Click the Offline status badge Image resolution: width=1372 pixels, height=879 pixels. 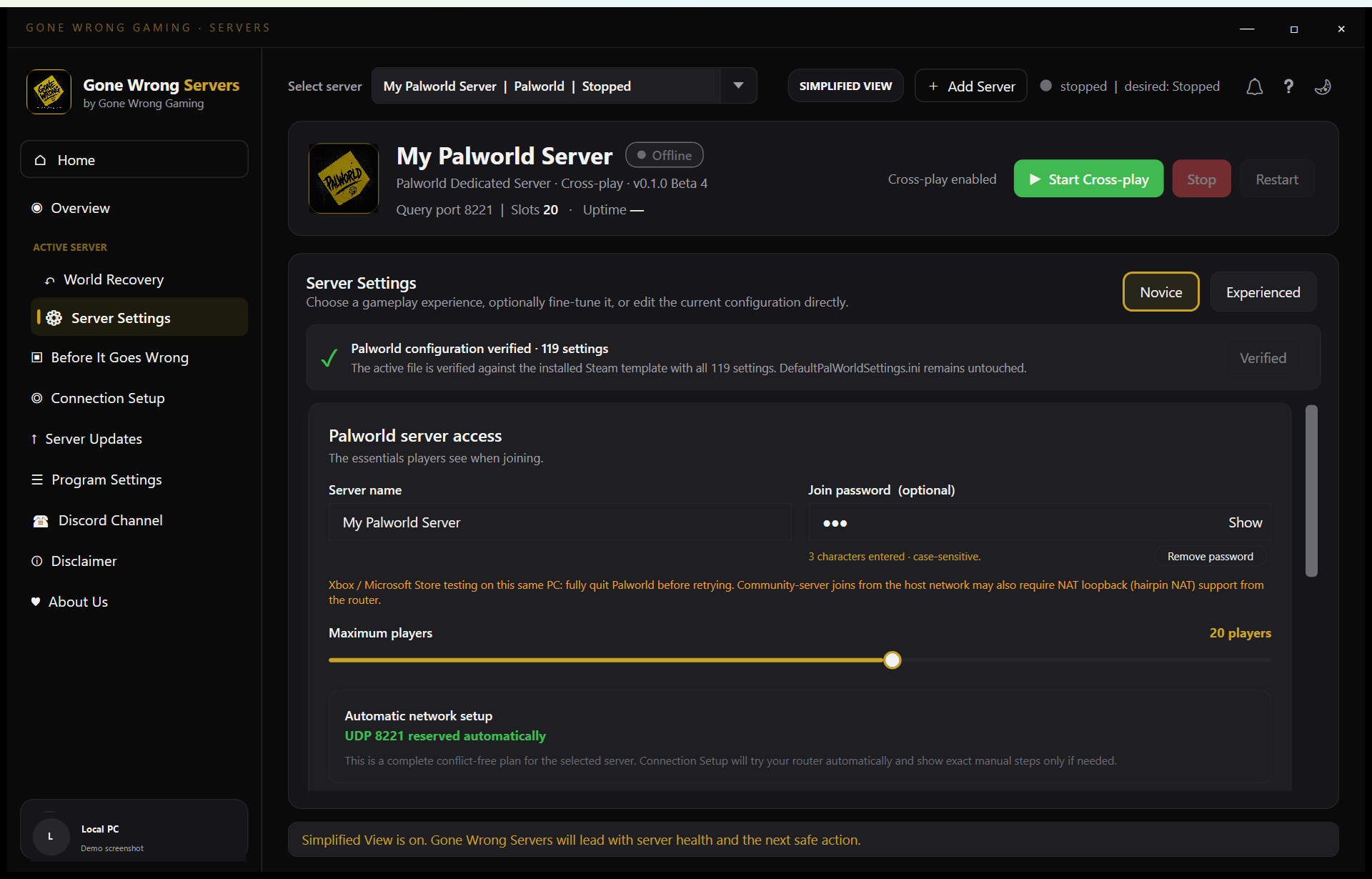point(664,155)
